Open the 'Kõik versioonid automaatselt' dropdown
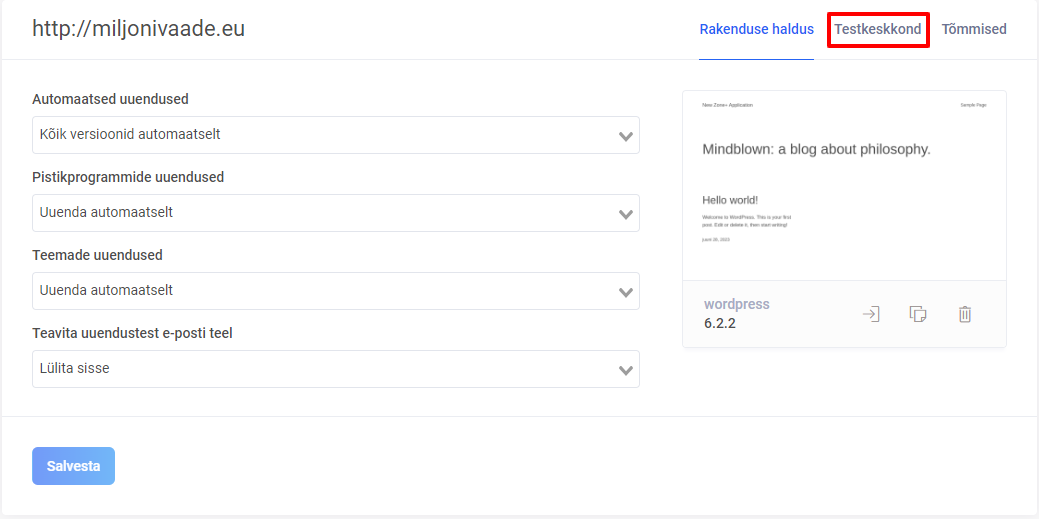 point(320,135)
